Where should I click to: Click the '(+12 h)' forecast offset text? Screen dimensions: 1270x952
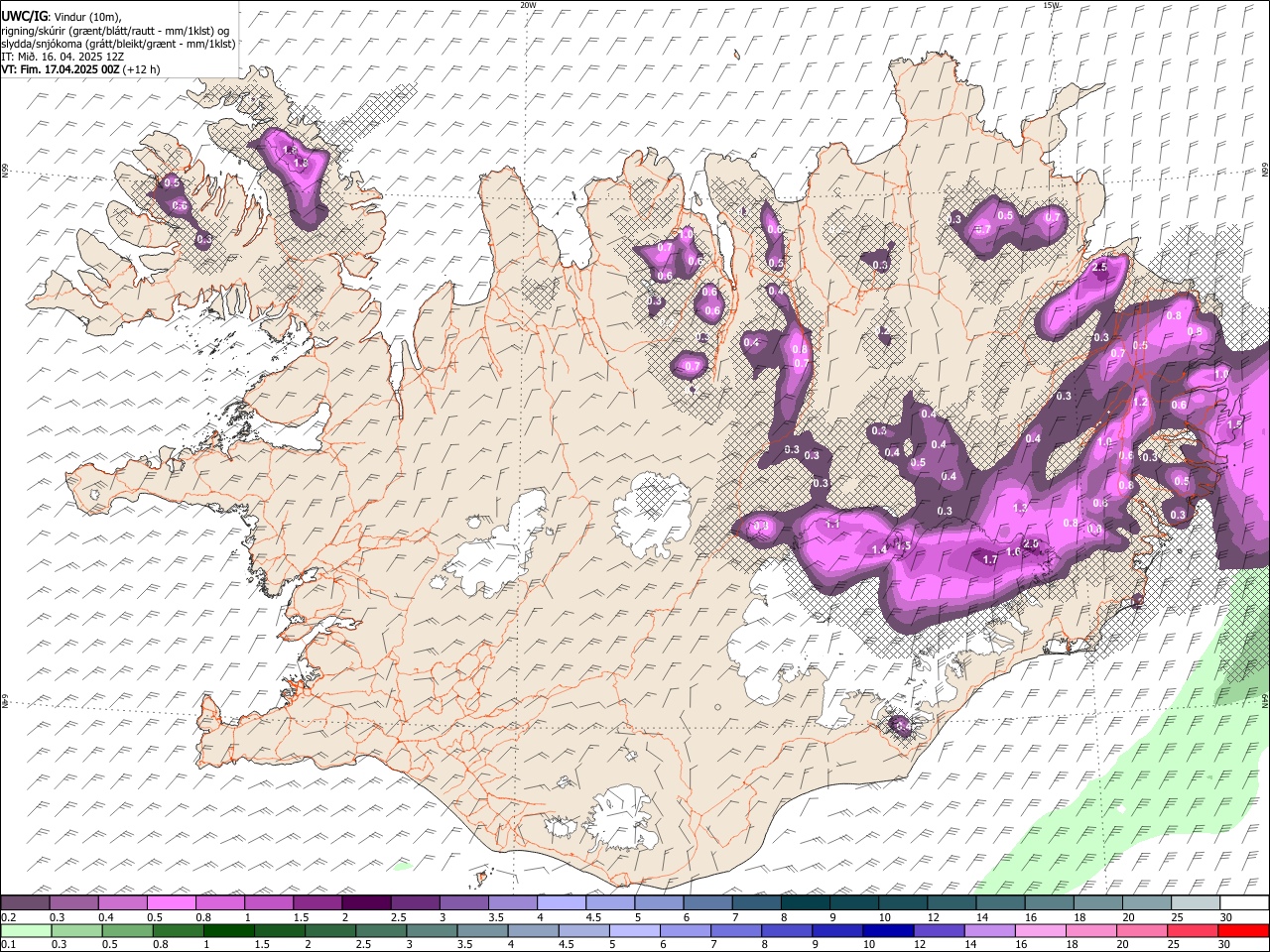pyautogui.click(x=142, y=69)
